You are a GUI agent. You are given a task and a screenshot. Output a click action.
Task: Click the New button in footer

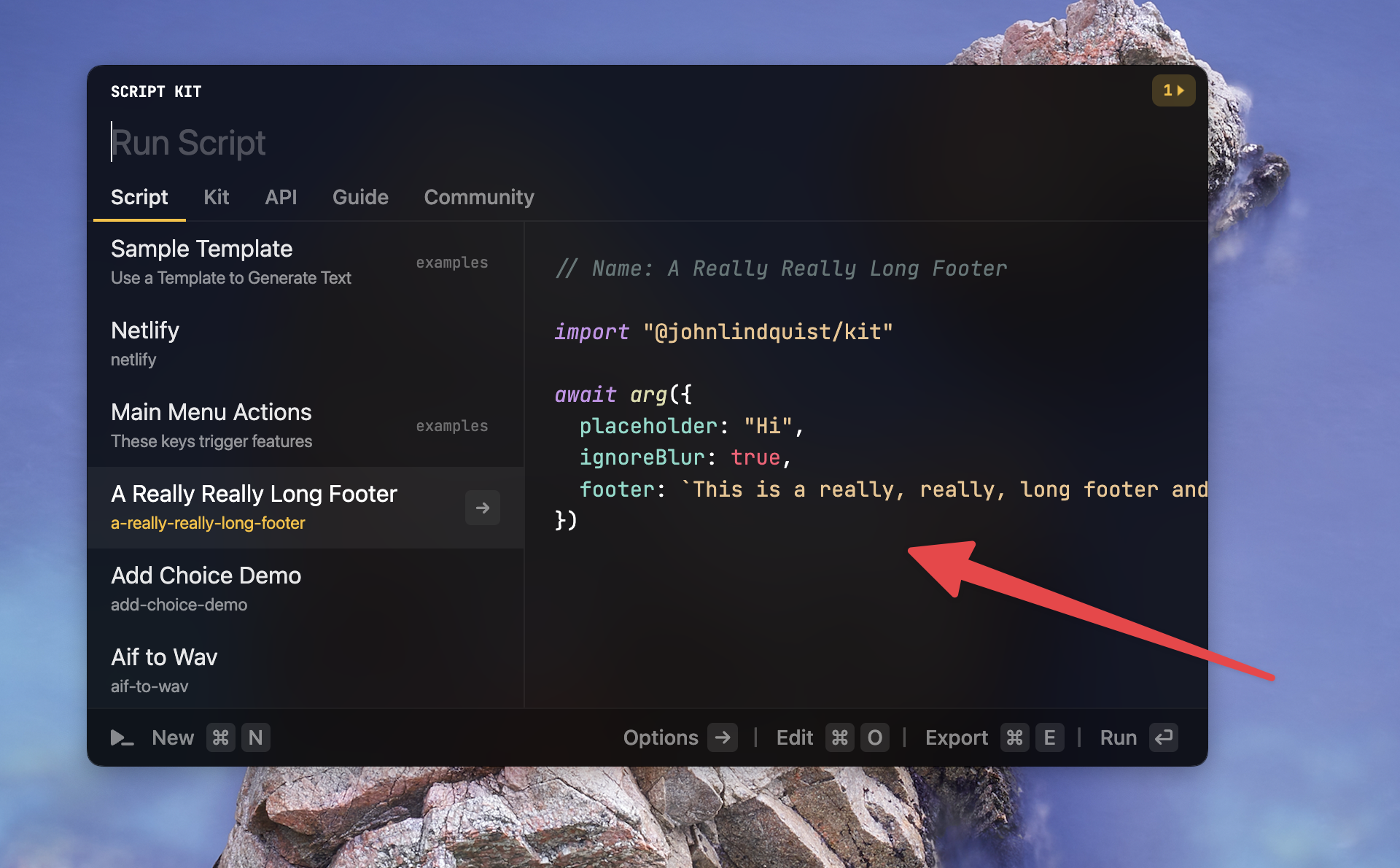click(x=173, y=738)
